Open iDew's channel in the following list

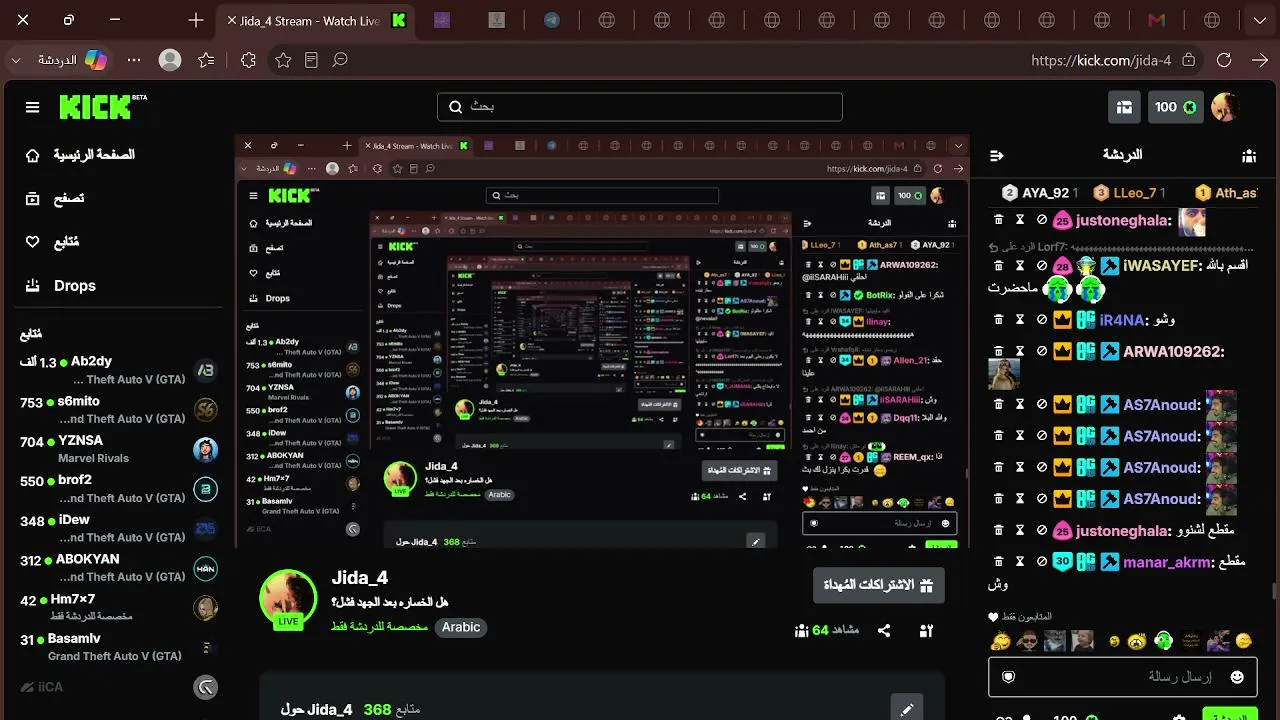(118, 528)
